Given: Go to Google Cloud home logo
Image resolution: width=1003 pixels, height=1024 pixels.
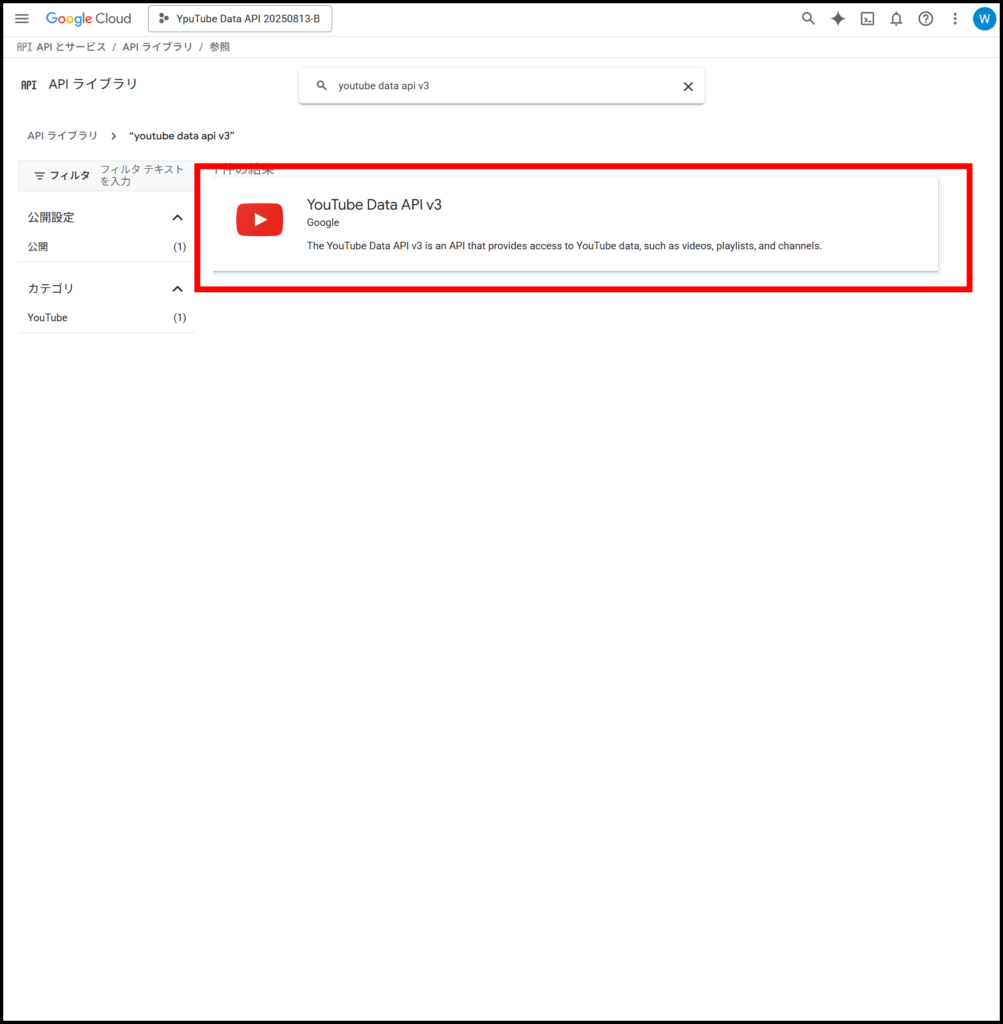Looking at the screenshot, I should (88, 19).
